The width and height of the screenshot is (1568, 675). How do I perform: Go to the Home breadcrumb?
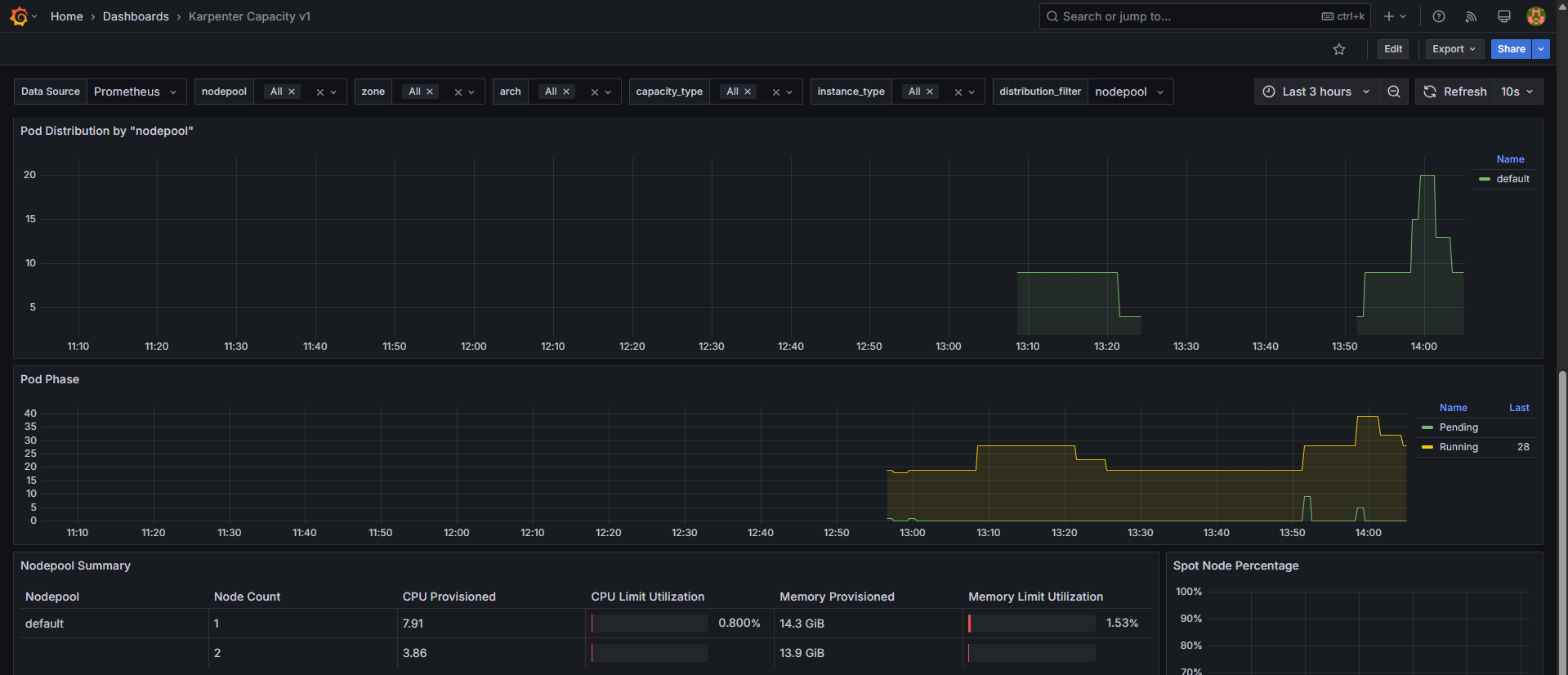tap(66, 16)
